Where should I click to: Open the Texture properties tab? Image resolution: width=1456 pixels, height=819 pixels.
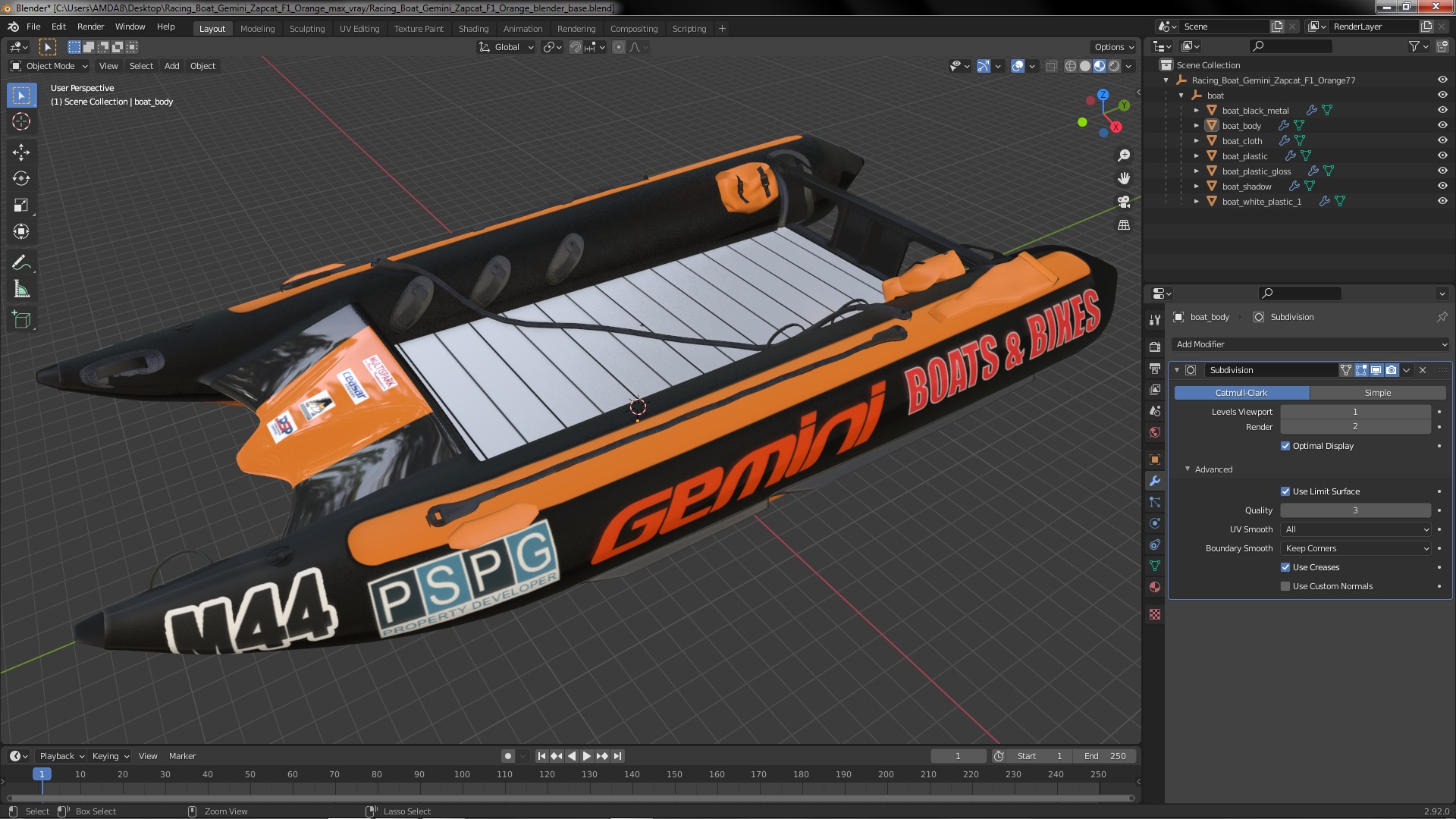(x=1155, y=614)
